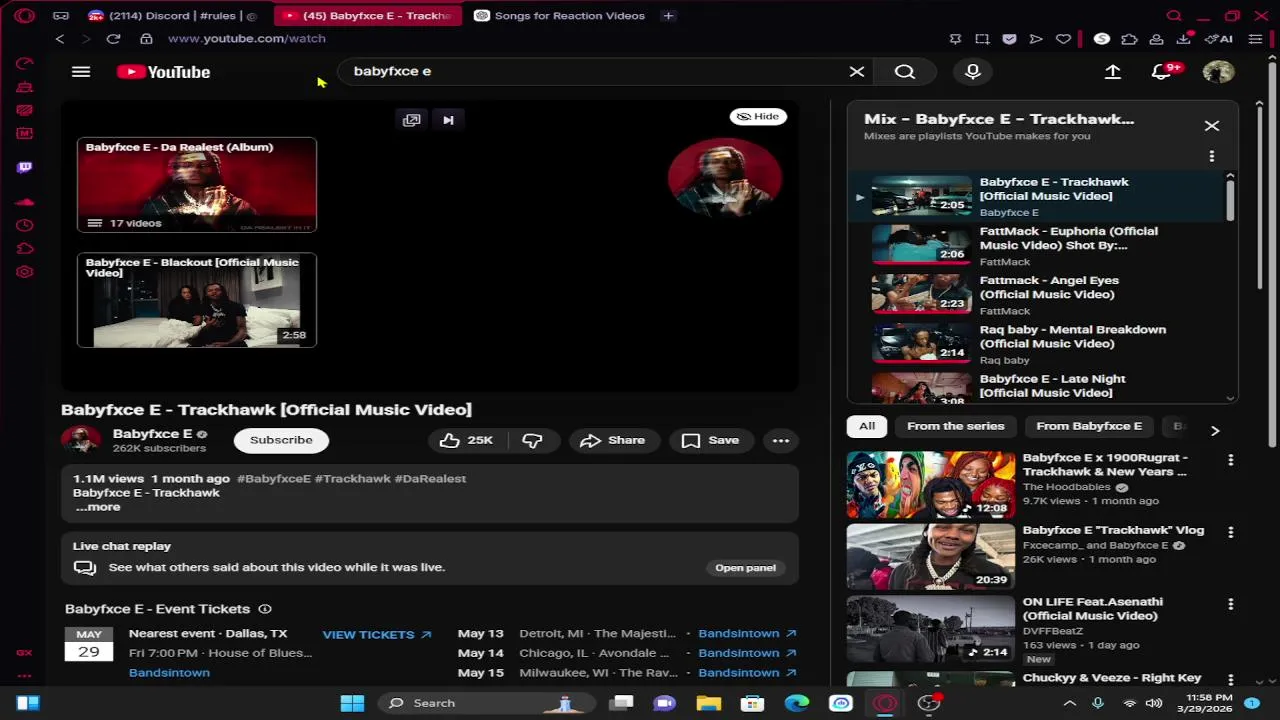Open the Opera GX main menu logo
Screen dimensions: 1280x720
(25, 16)
